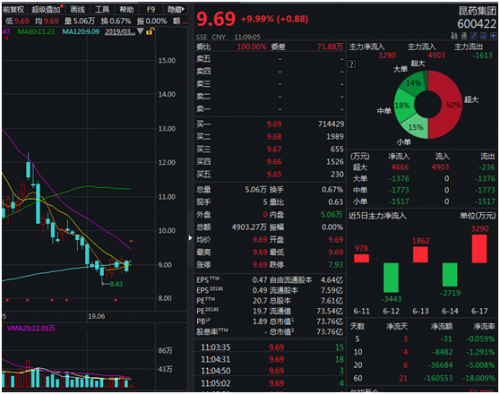Screen dimensions: 500x394
Task: Open the 前复权 price adjustment menu
Action: pyautogui.click(x=13, y=10)
